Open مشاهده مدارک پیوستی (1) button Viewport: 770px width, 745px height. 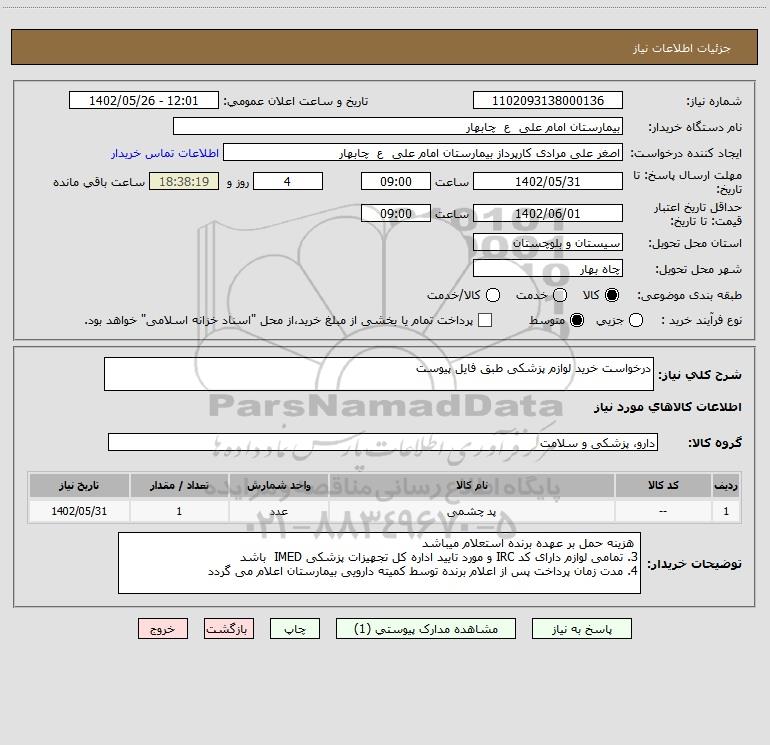tap(426, 629)
